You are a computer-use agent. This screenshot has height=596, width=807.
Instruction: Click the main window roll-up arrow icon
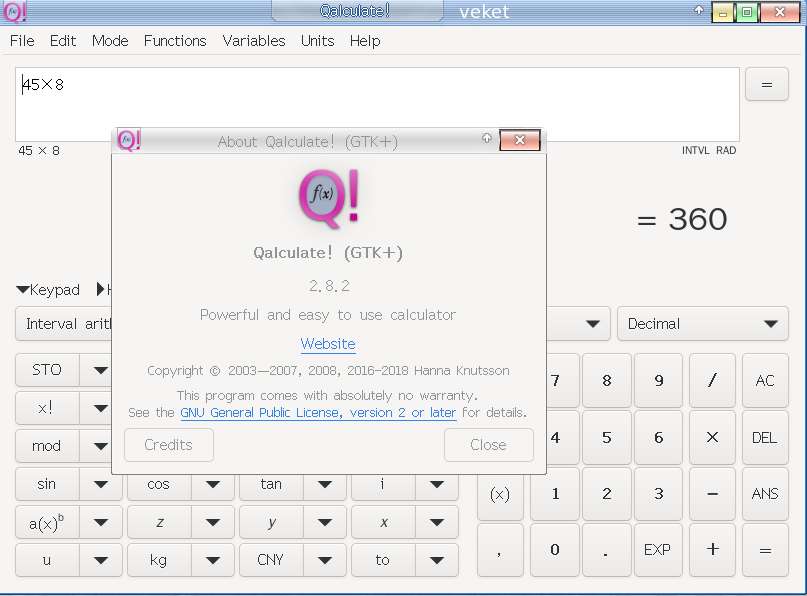(x=699, y=10)
